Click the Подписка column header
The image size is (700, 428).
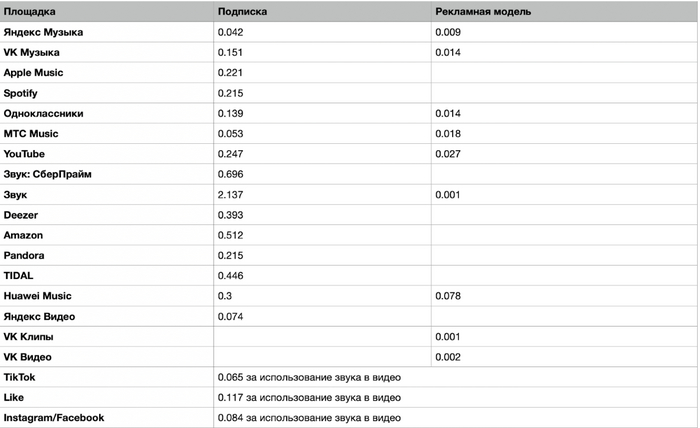[x=242, y=12]
